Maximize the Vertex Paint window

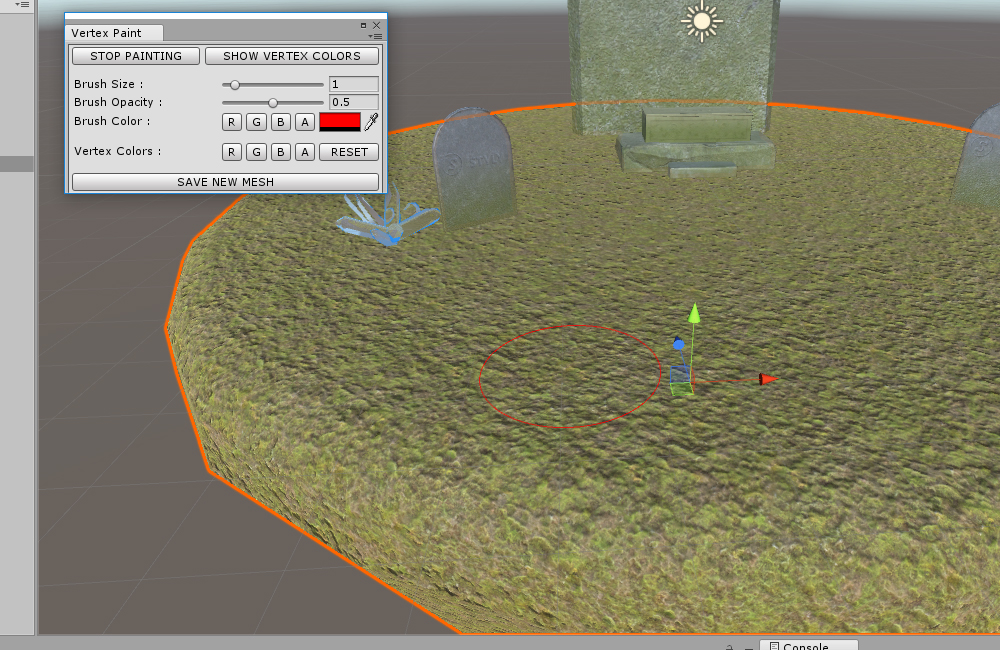click(x=364, y=26)
